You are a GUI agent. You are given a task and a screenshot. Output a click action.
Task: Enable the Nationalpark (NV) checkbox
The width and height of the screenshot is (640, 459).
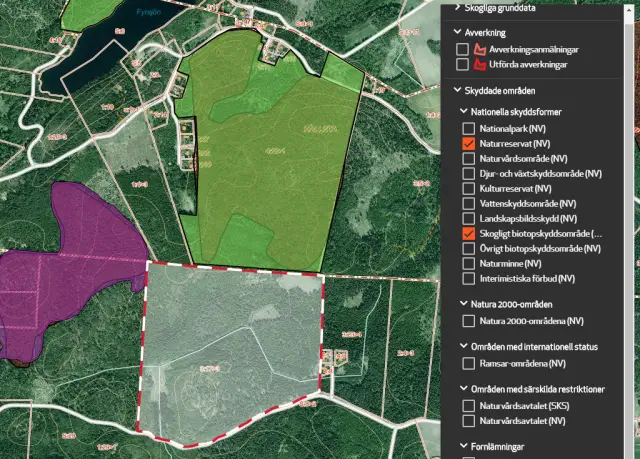[469, 129]
